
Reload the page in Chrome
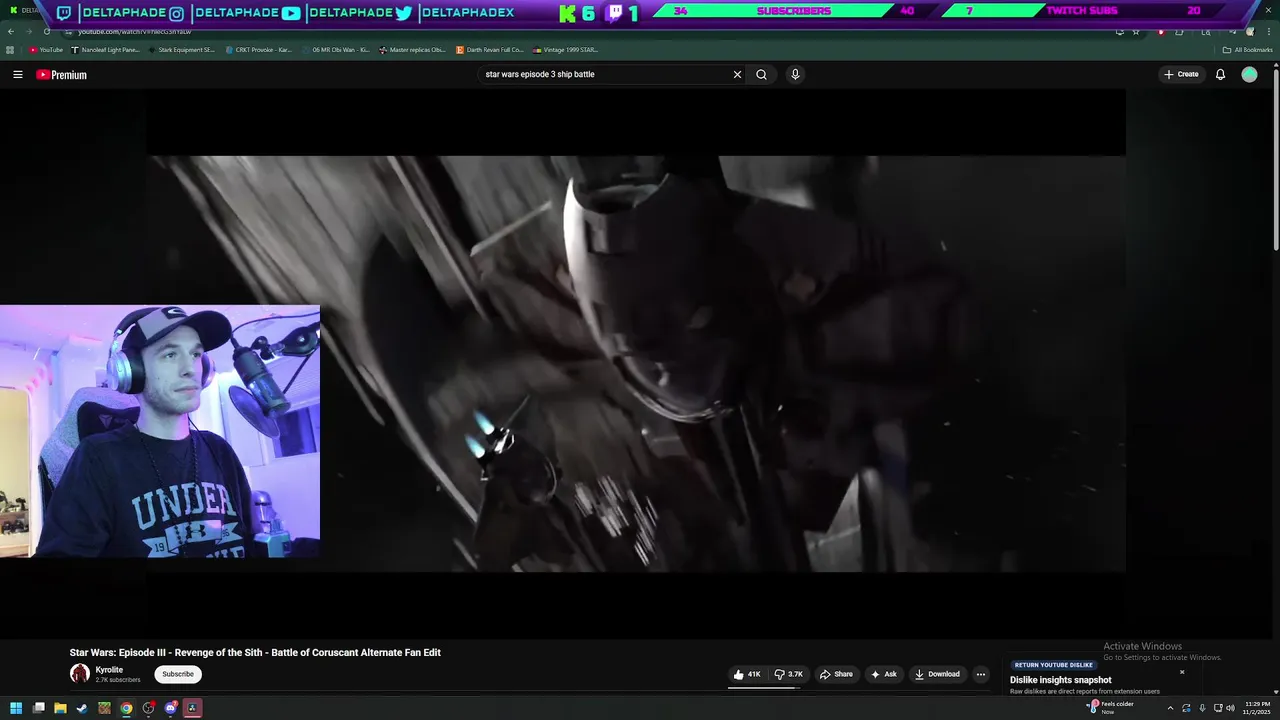click(x=46, y=31)
